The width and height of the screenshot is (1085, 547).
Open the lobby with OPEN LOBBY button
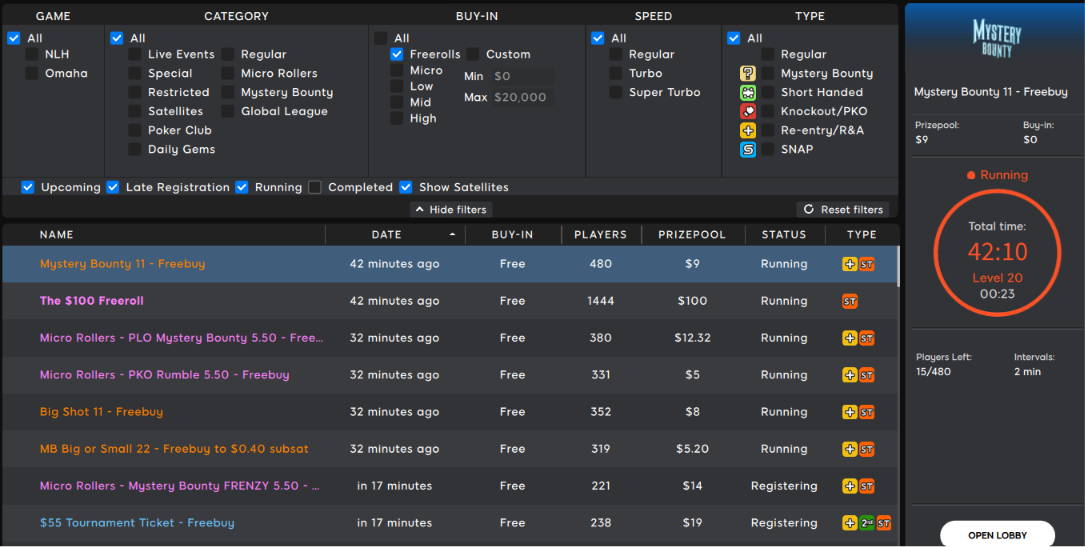coord(997,535)
